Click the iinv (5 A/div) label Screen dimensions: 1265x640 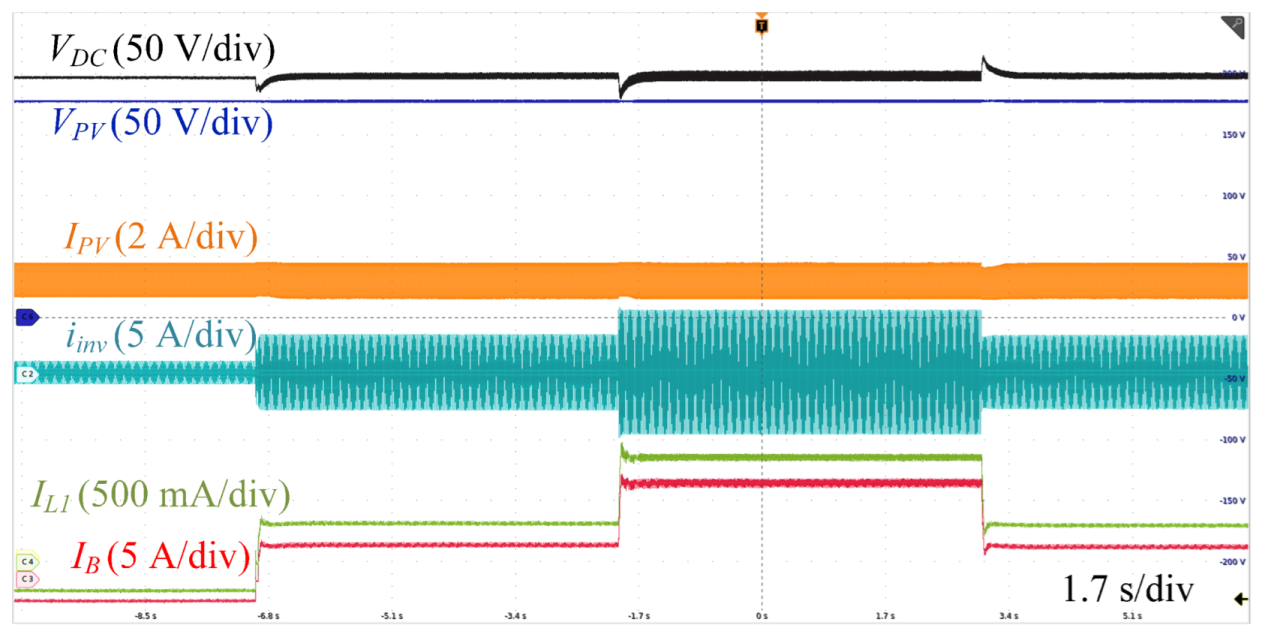pos(149,333)
